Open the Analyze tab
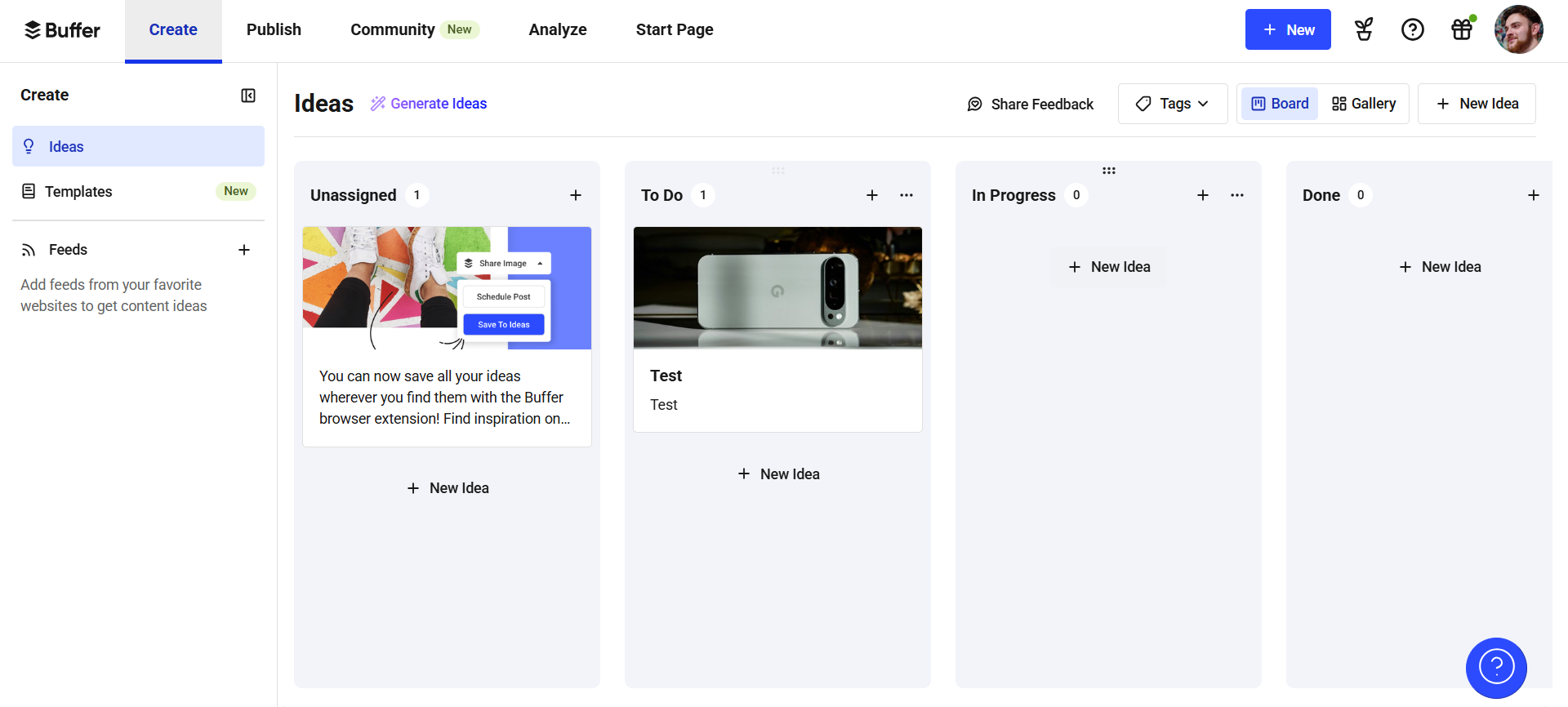1568x707 pixels. [558, 29]
